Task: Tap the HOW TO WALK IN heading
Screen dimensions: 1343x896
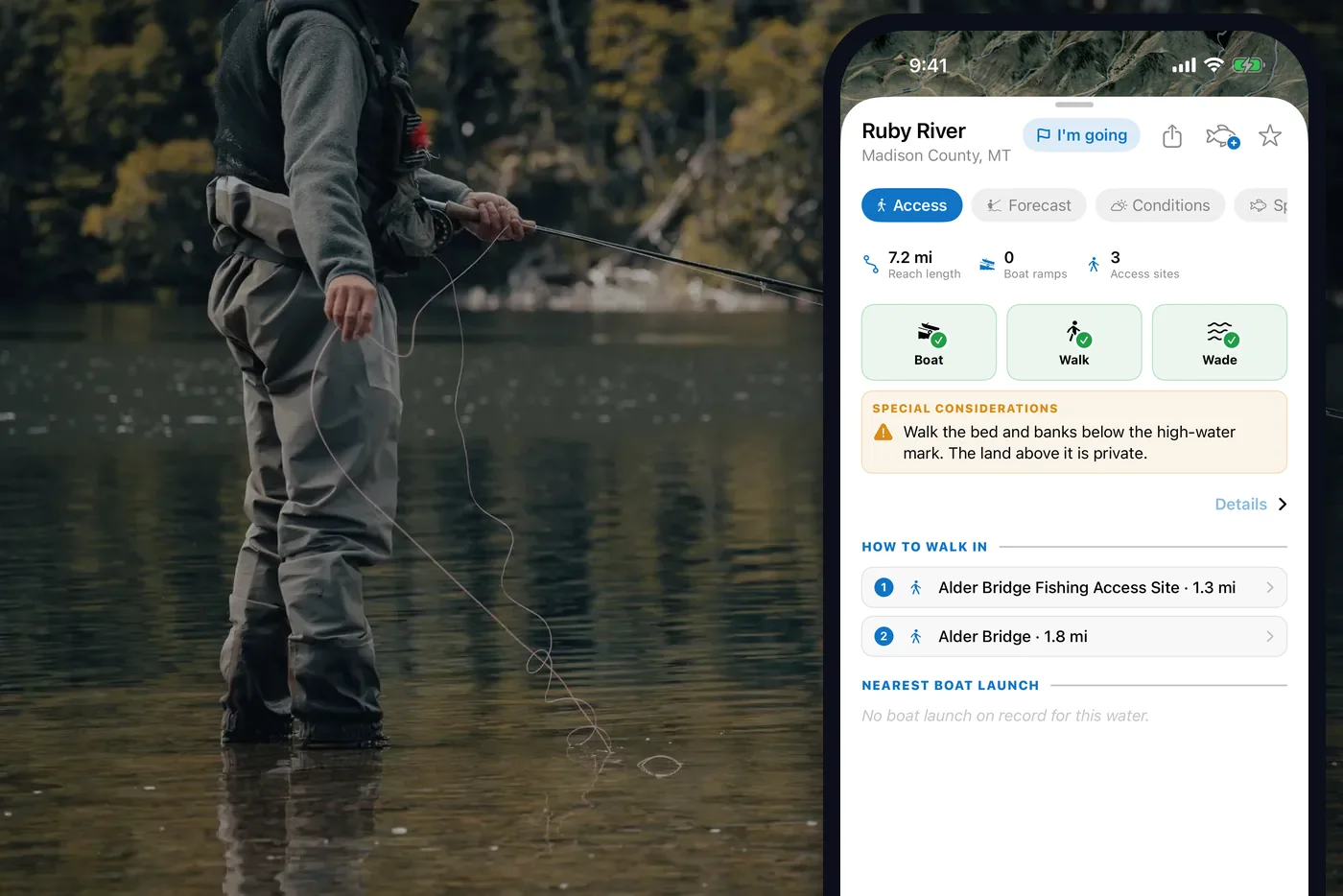Action: pos(924,547)
